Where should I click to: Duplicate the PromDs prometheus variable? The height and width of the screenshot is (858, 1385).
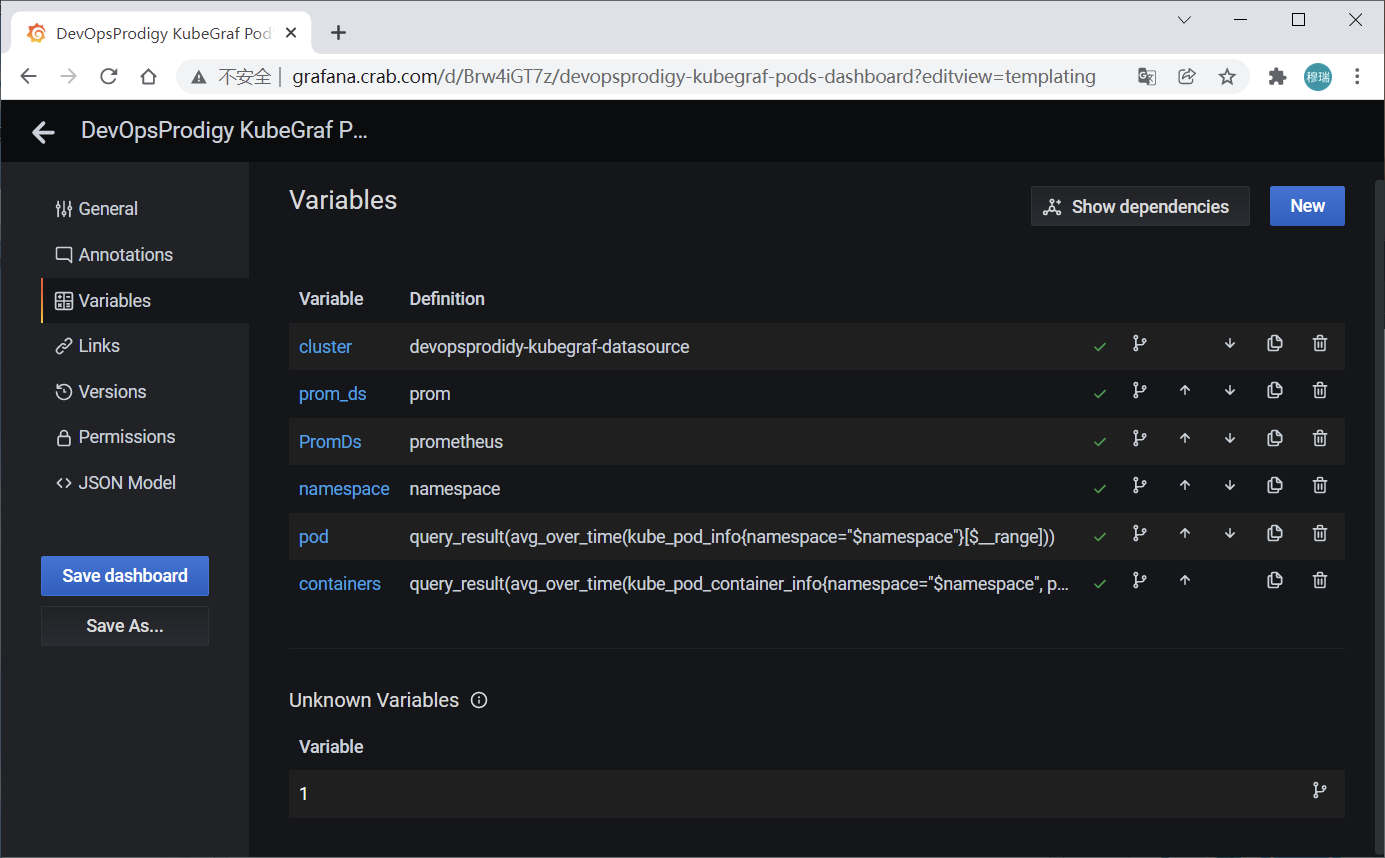pyautogui.click(x=1275, y=438)
